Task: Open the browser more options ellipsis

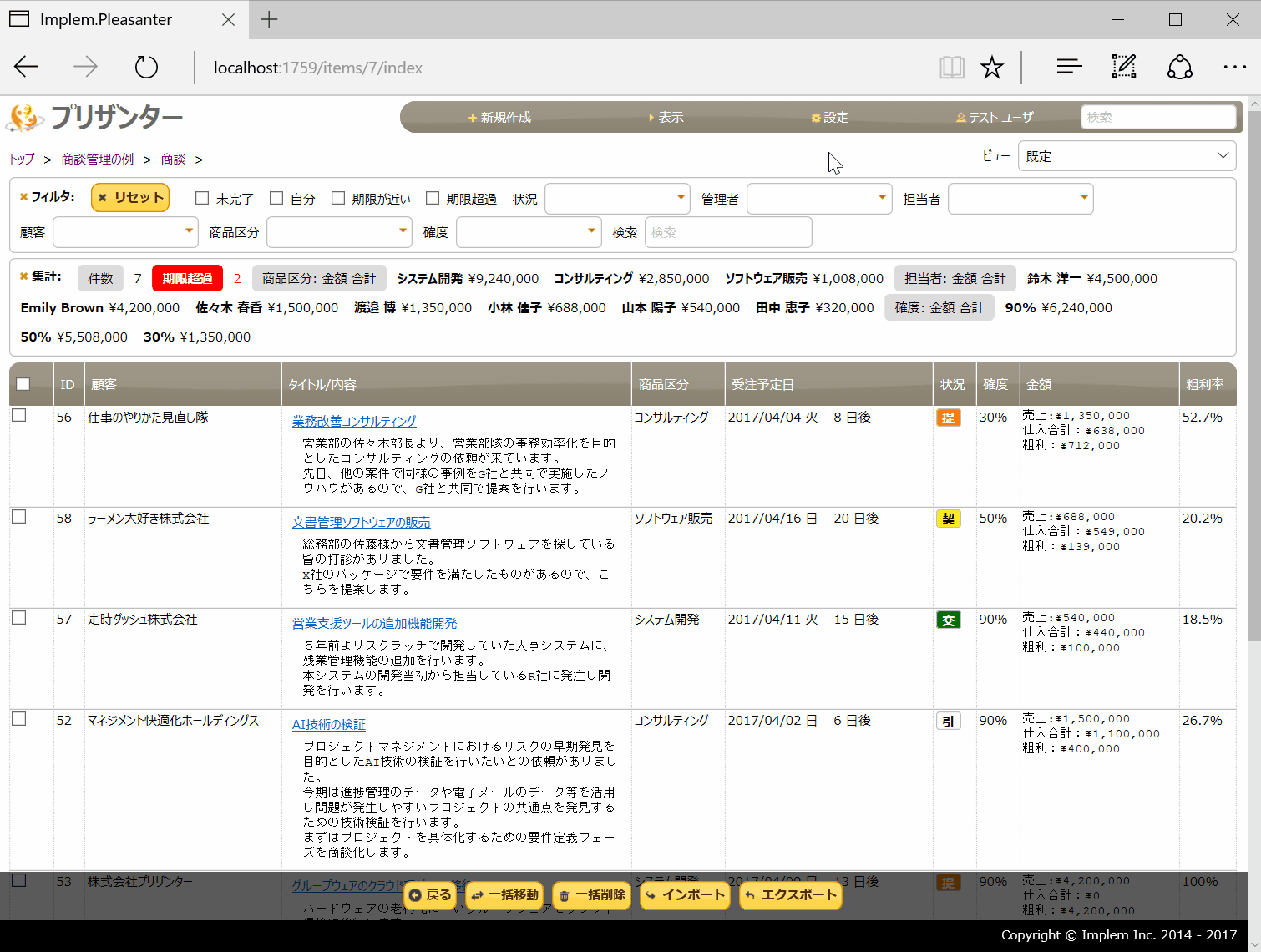Action: (1234, 67)
